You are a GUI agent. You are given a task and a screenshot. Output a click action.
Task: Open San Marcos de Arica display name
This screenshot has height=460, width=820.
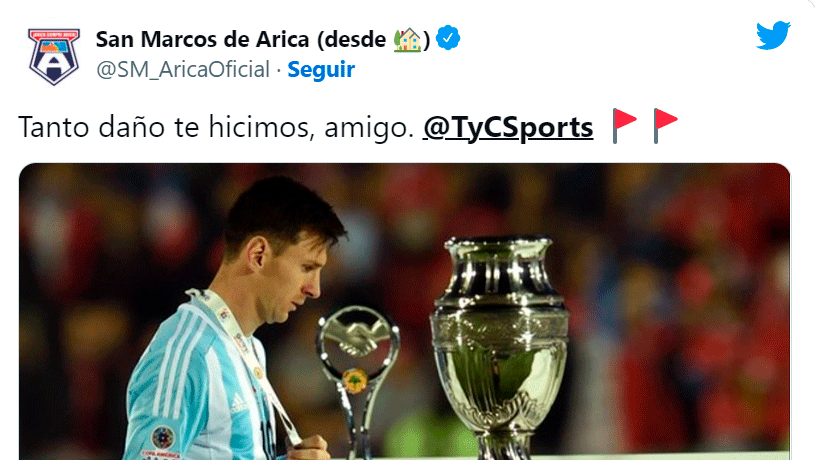202,39
